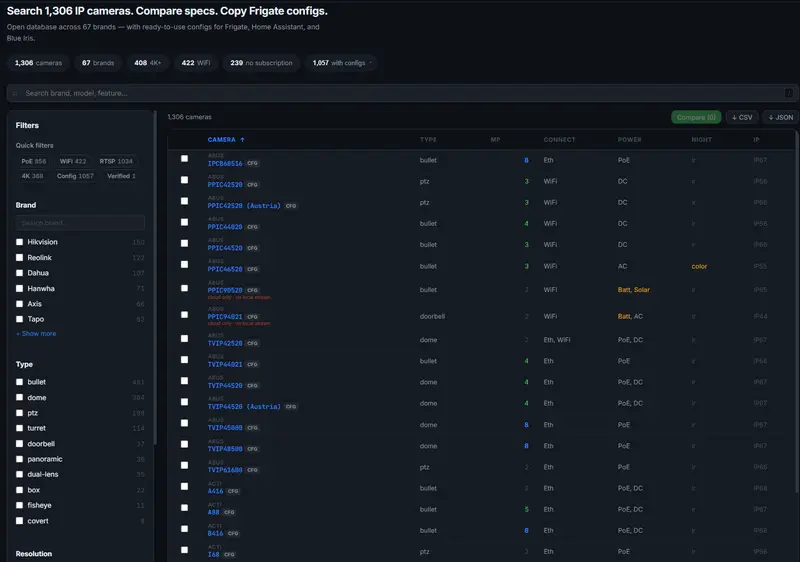Enable the Tapo brand filter
This screenshot has width=800, height=562.
pos(19,319)
